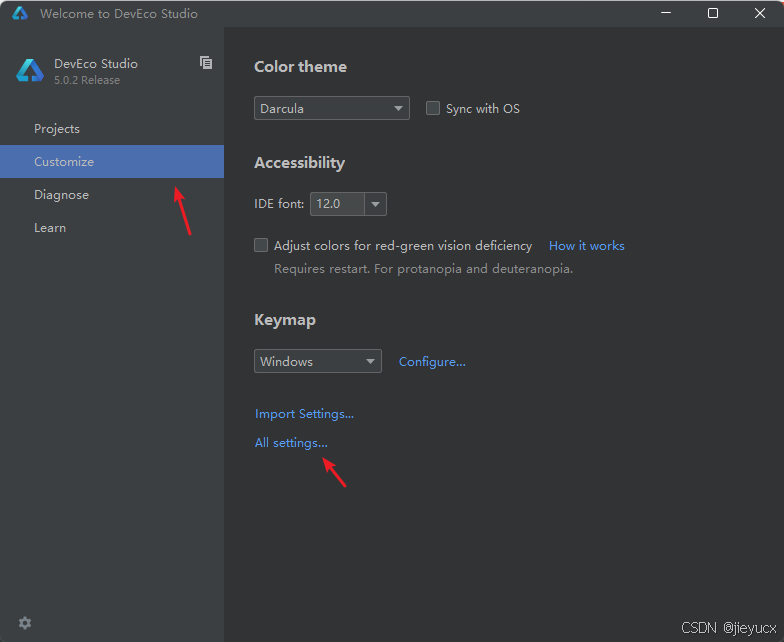Click the Keymap heading
This screenshot has width=784, height=642.
(285, 320)
